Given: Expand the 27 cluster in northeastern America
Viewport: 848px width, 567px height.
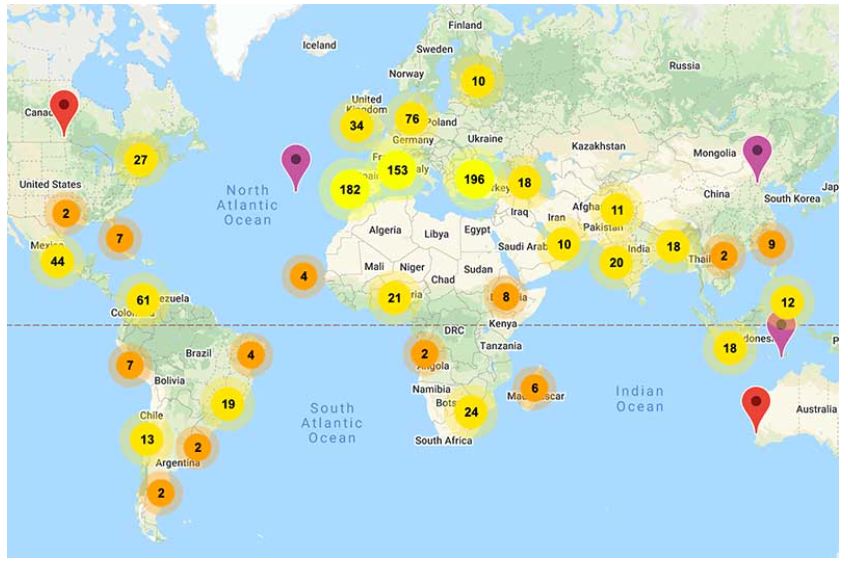Looking at the screenshot, I should pyautogui.click(x=140, y=160).
